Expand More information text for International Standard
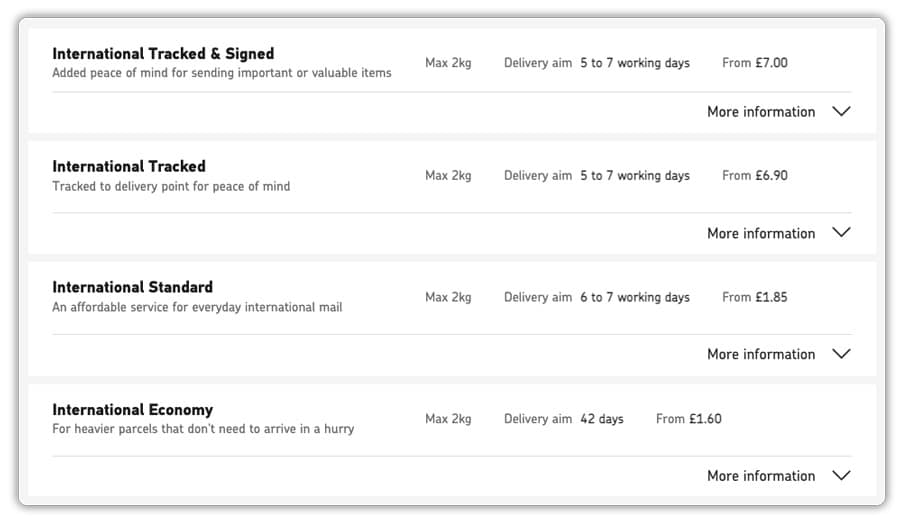This screenshot has height=521, width=900. [x=761, y=354]
